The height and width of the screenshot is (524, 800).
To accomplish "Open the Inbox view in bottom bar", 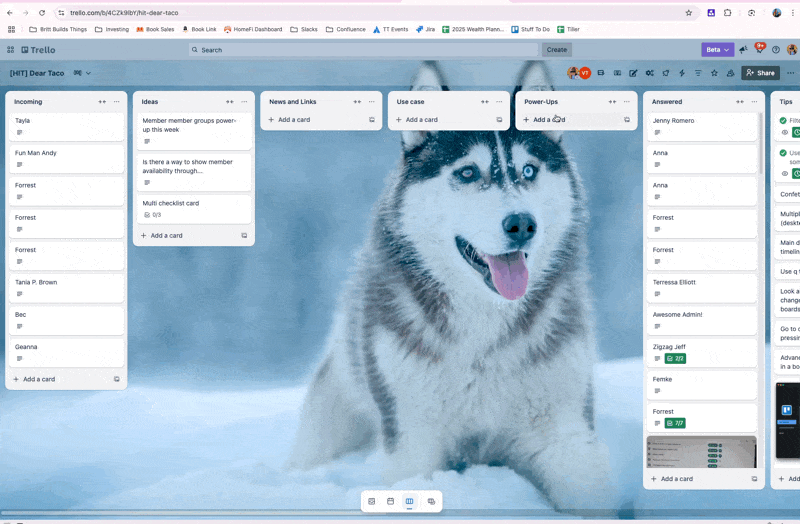I will [x=371, y=501].
